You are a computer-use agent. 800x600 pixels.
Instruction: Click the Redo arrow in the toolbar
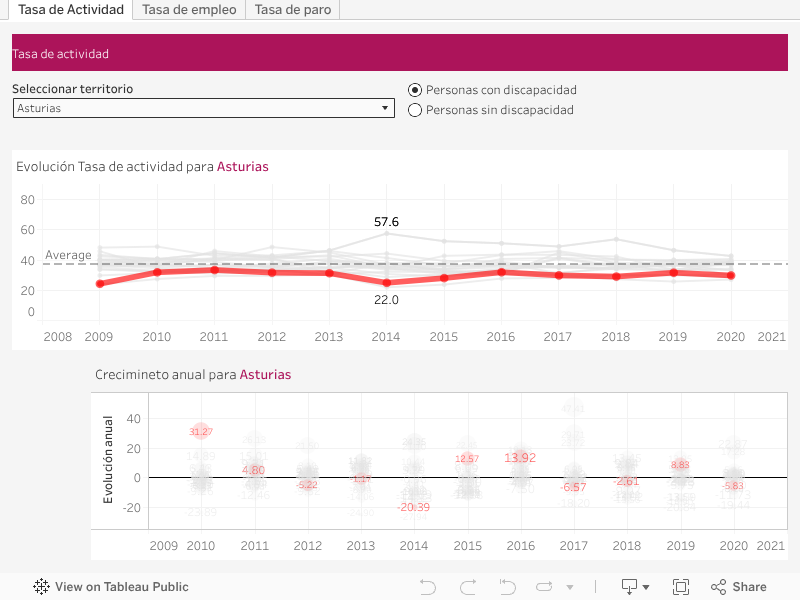click(467, 587)
